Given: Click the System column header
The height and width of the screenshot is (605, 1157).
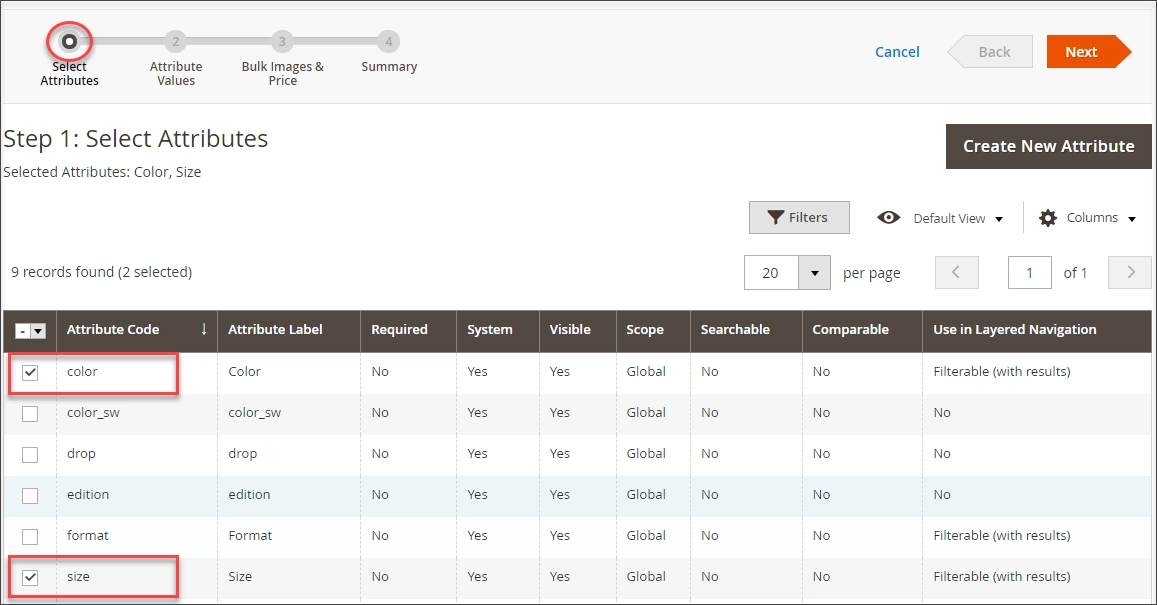Looking at the screenshot, I should pyautogui.click(x=497, y=330).
